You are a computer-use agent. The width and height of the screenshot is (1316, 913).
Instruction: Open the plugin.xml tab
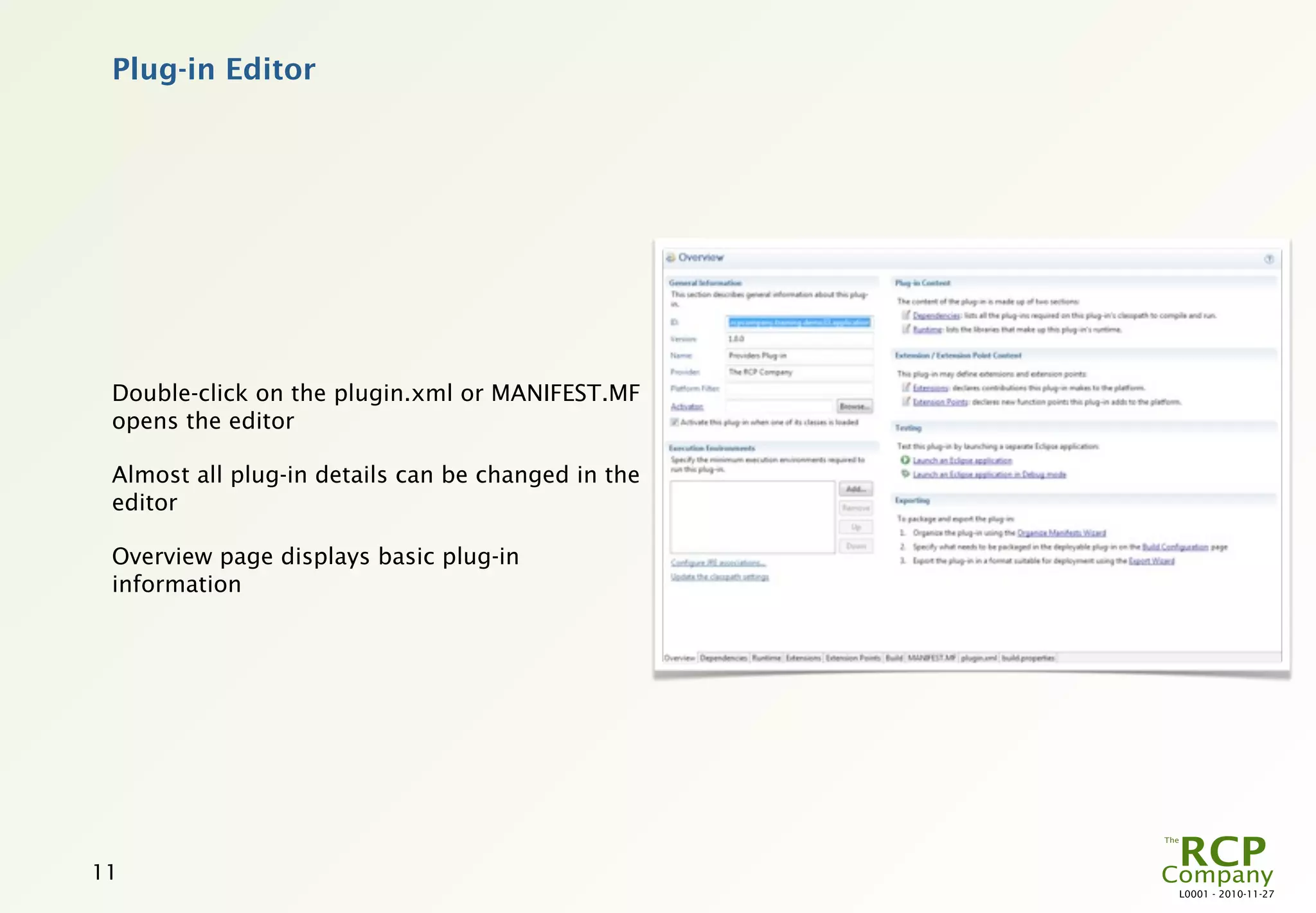pos(979,658)
